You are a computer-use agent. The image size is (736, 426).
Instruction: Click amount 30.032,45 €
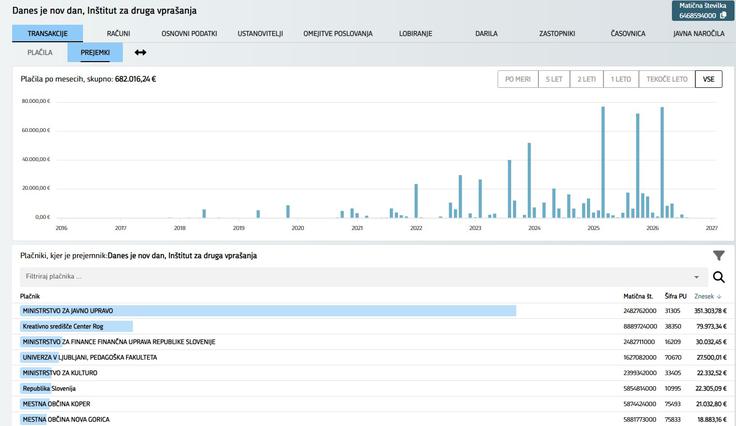coord(711,342)
